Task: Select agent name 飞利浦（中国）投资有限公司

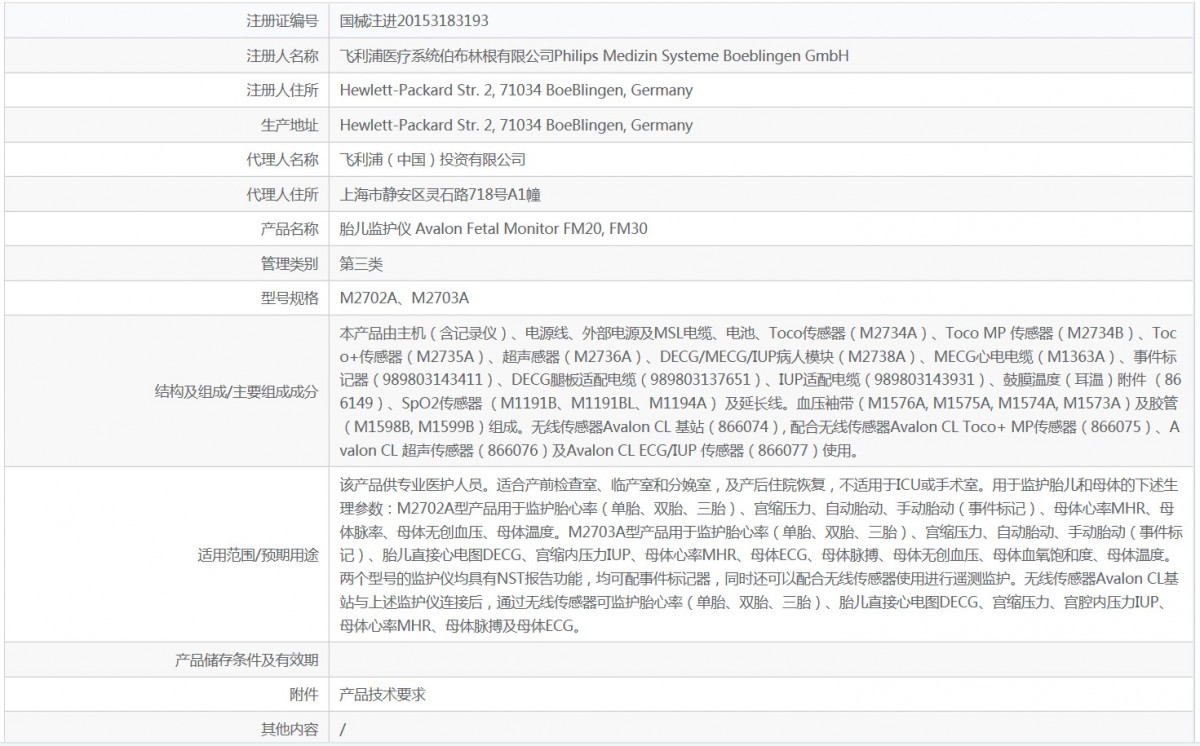Action: point(433,159)
